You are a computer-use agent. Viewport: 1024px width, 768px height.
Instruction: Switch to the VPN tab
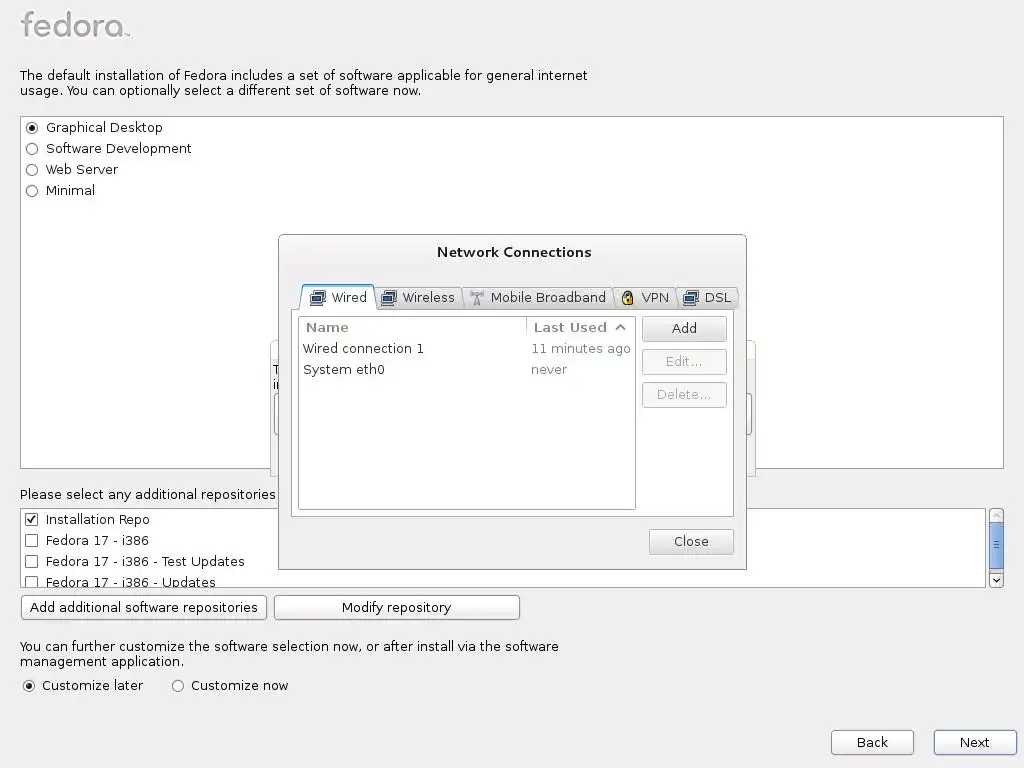click(x=645, y=298)
